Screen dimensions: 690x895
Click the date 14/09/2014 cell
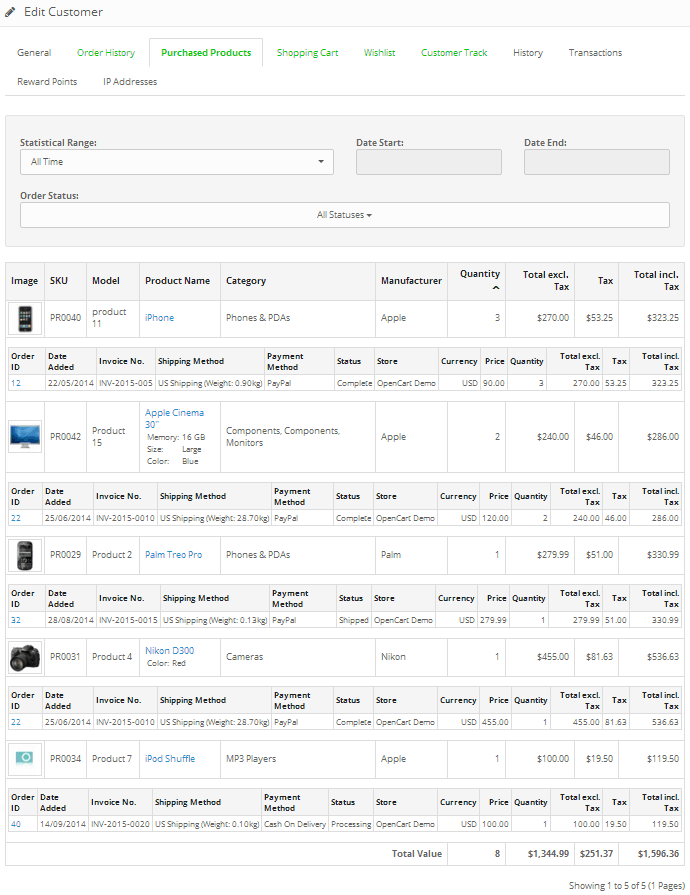[63, 824]
